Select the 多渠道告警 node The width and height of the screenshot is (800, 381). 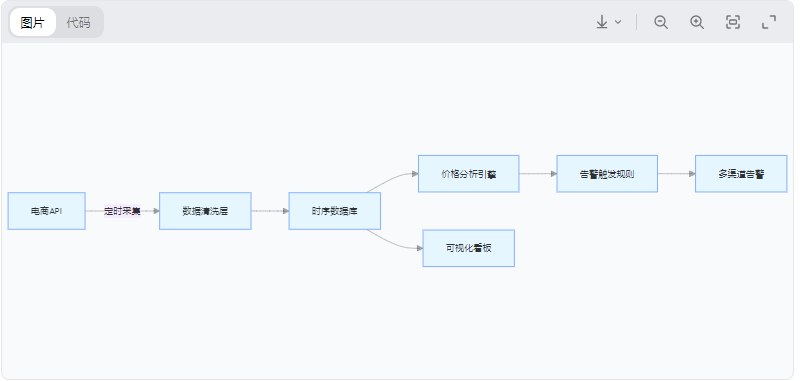tap(741, 173)
